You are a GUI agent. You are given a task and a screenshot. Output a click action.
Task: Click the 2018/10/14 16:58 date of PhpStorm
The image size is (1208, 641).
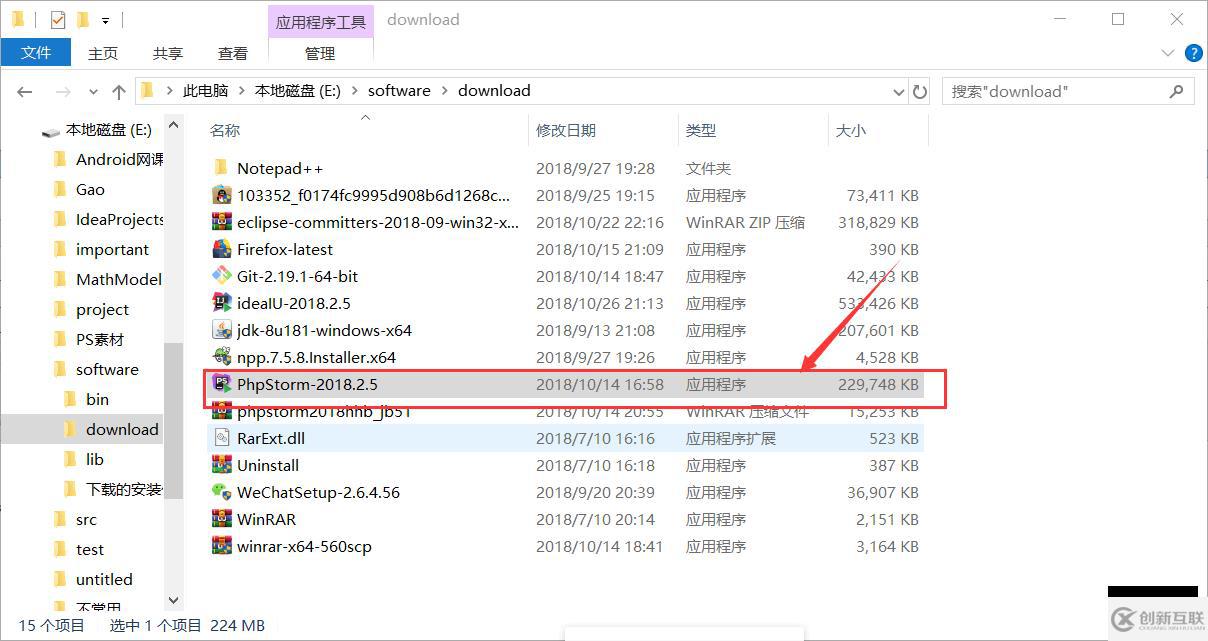599,384
